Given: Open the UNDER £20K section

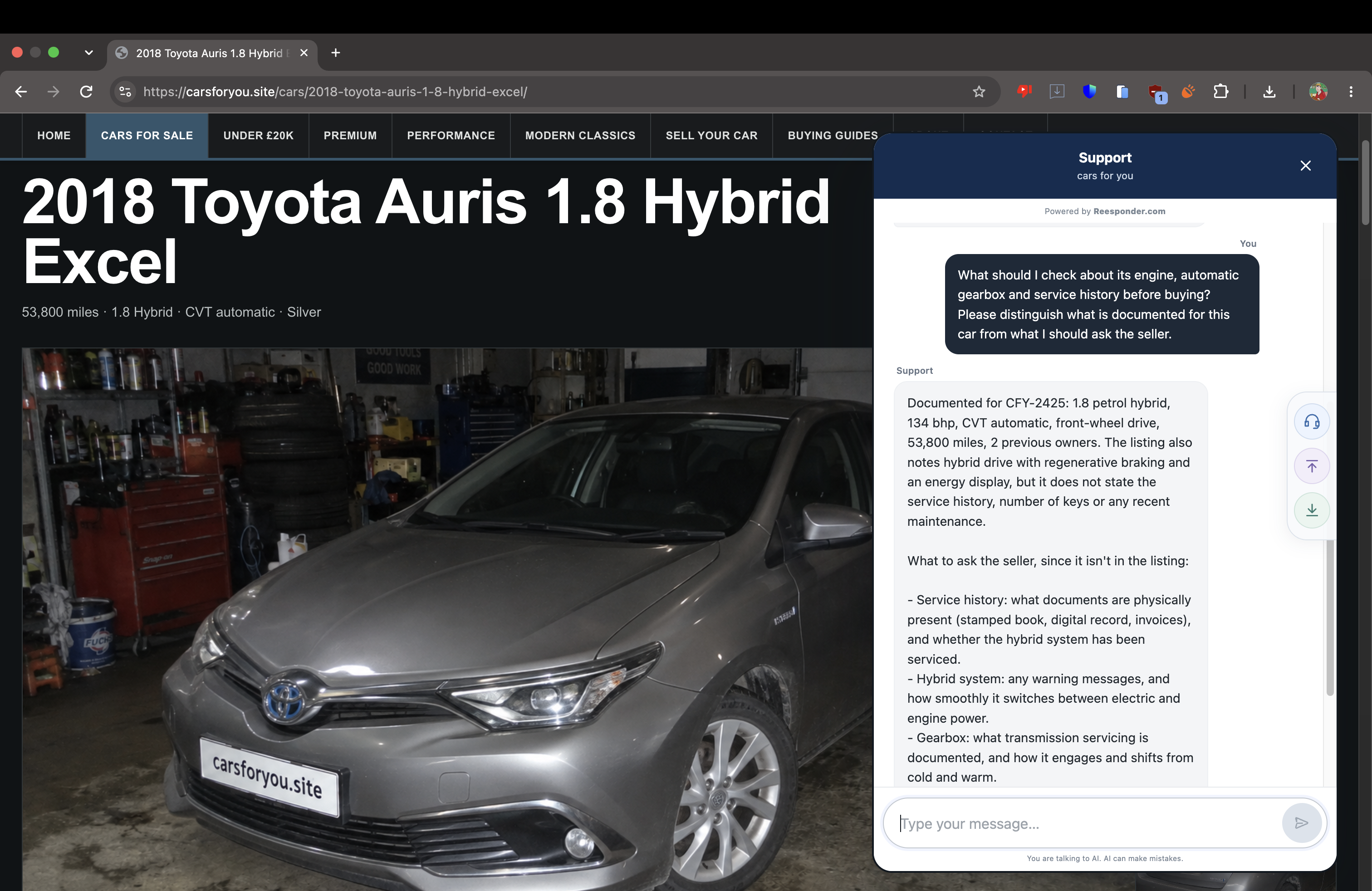Looking at the screenshot, I should pyautogui.click(x=258, y=136).
